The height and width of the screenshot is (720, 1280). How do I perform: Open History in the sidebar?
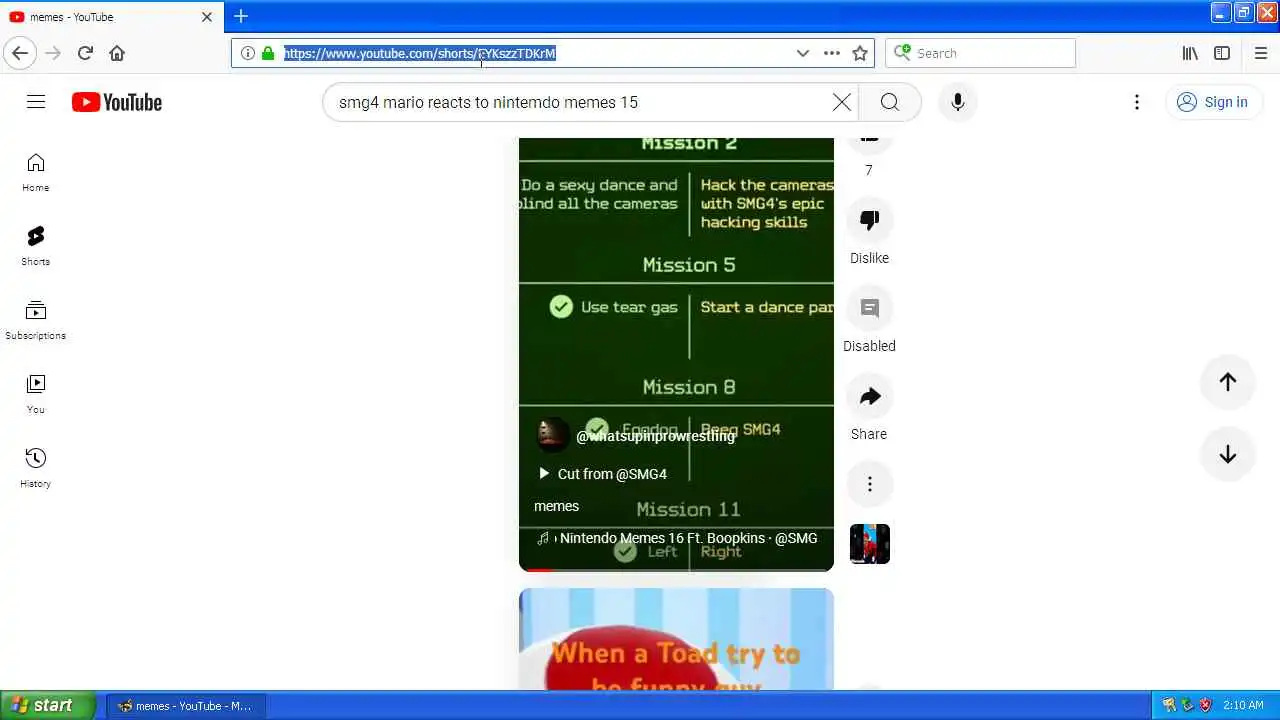[36, 468]
